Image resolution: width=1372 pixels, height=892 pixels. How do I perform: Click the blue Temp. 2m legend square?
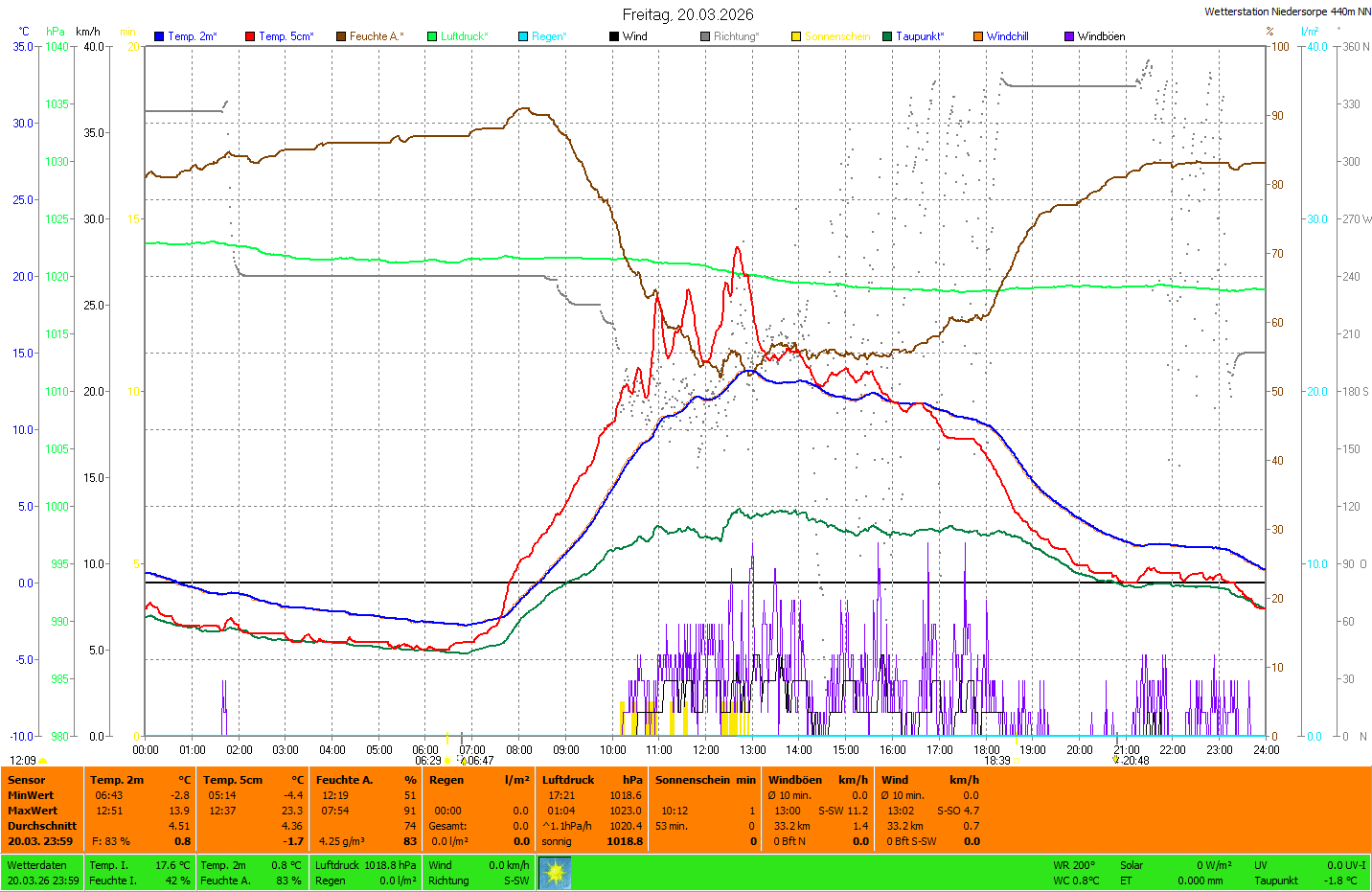[x=159, y=36]
